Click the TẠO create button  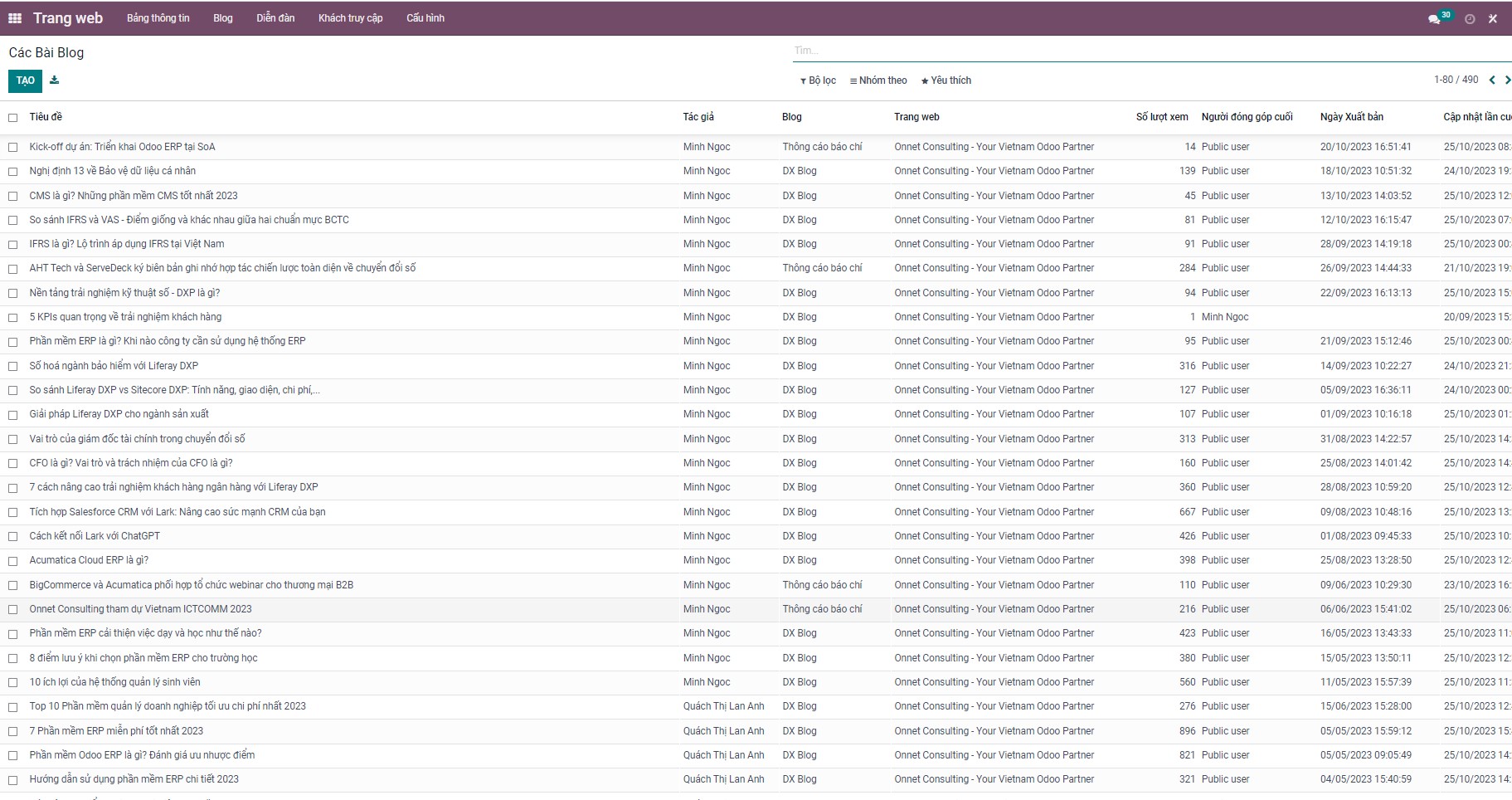(25, 80)
